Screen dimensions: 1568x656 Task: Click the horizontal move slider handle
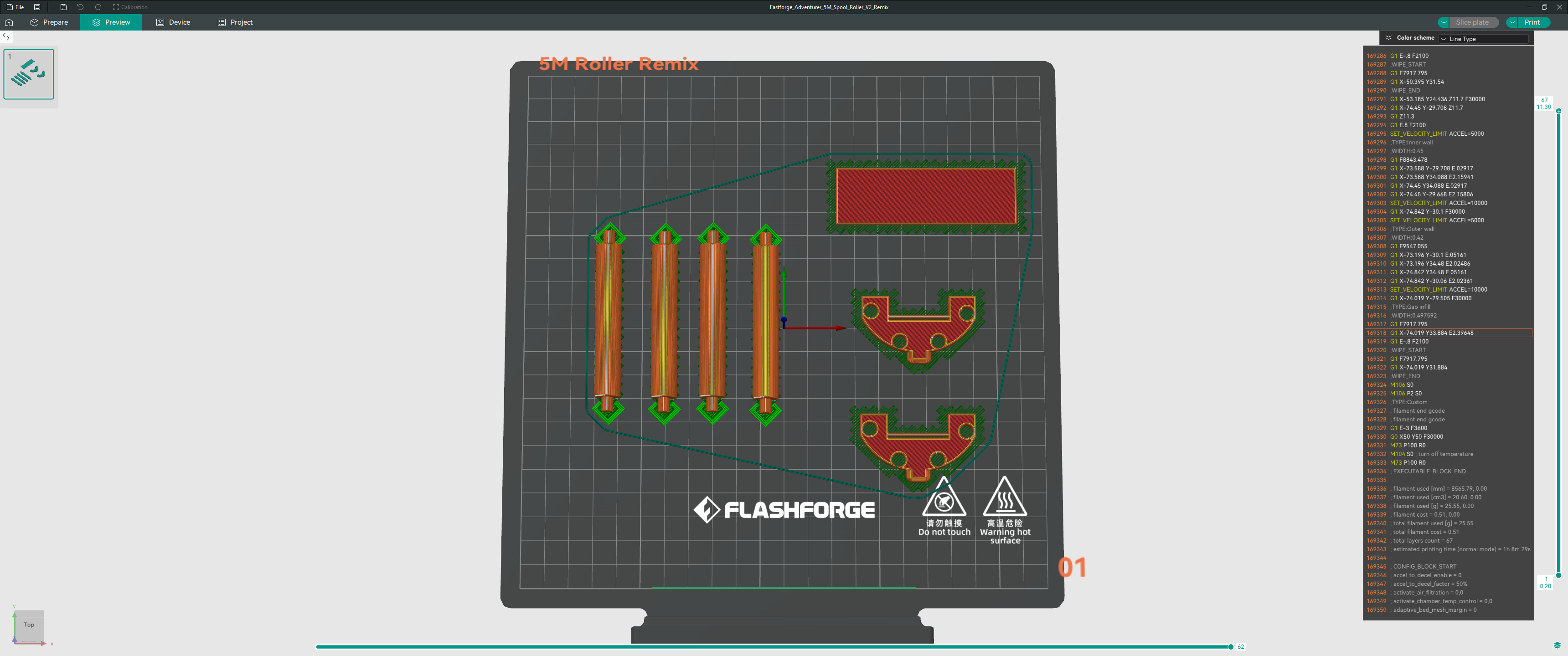1231,647
